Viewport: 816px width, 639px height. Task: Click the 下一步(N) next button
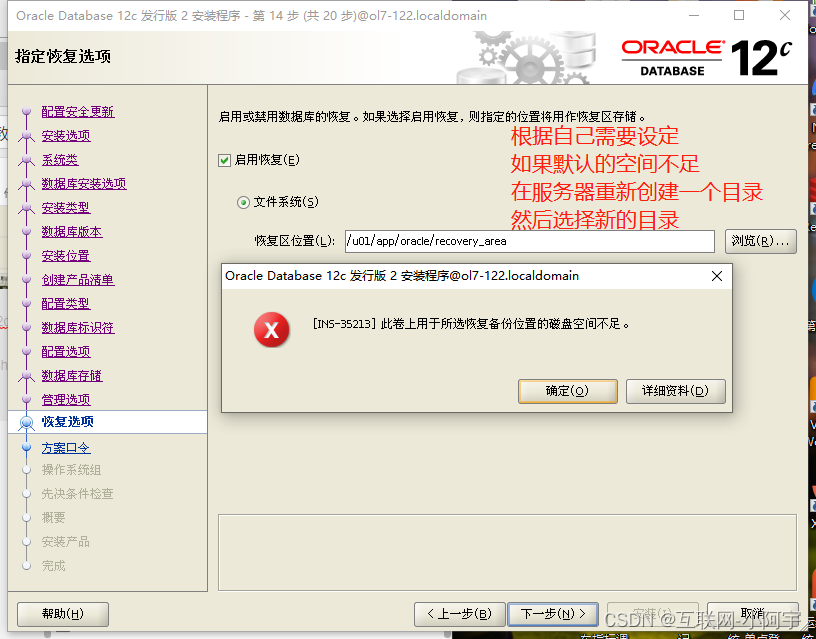[553, 614]
